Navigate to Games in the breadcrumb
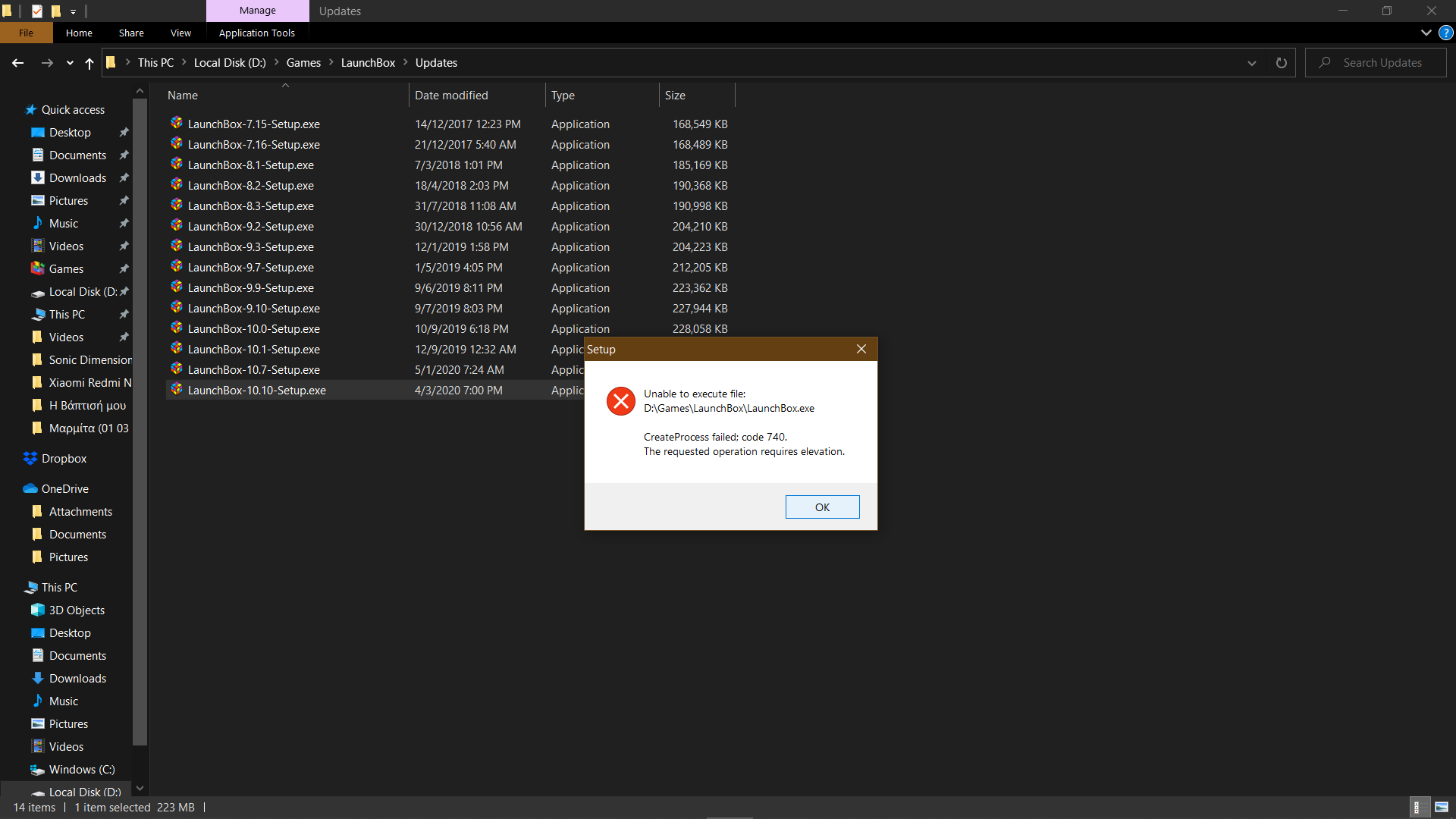The width and height of the screenshot is (1456, 819). point(303,63)
